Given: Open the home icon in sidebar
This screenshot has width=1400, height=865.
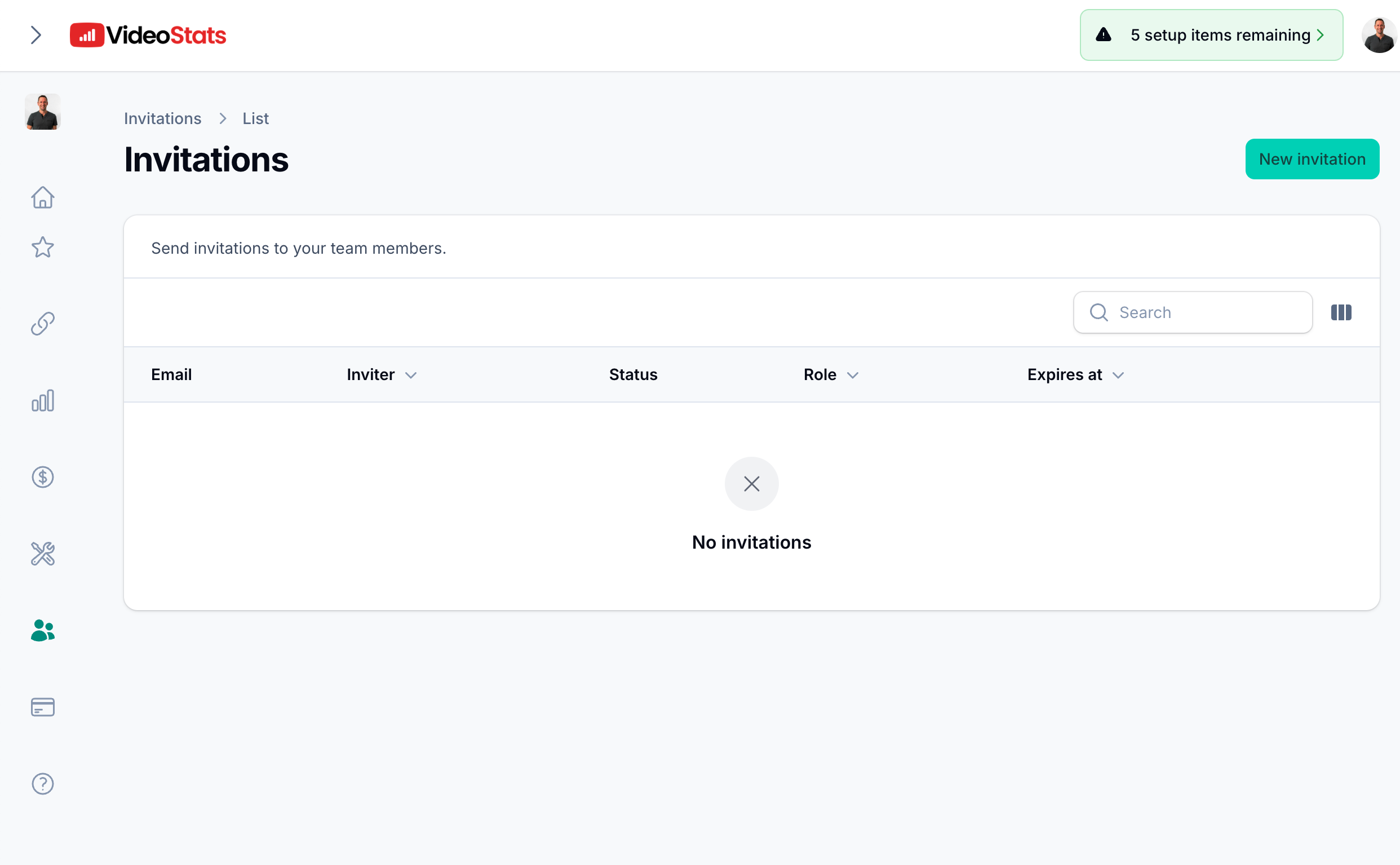Looking at the screenshot, I should coord(42,198).
